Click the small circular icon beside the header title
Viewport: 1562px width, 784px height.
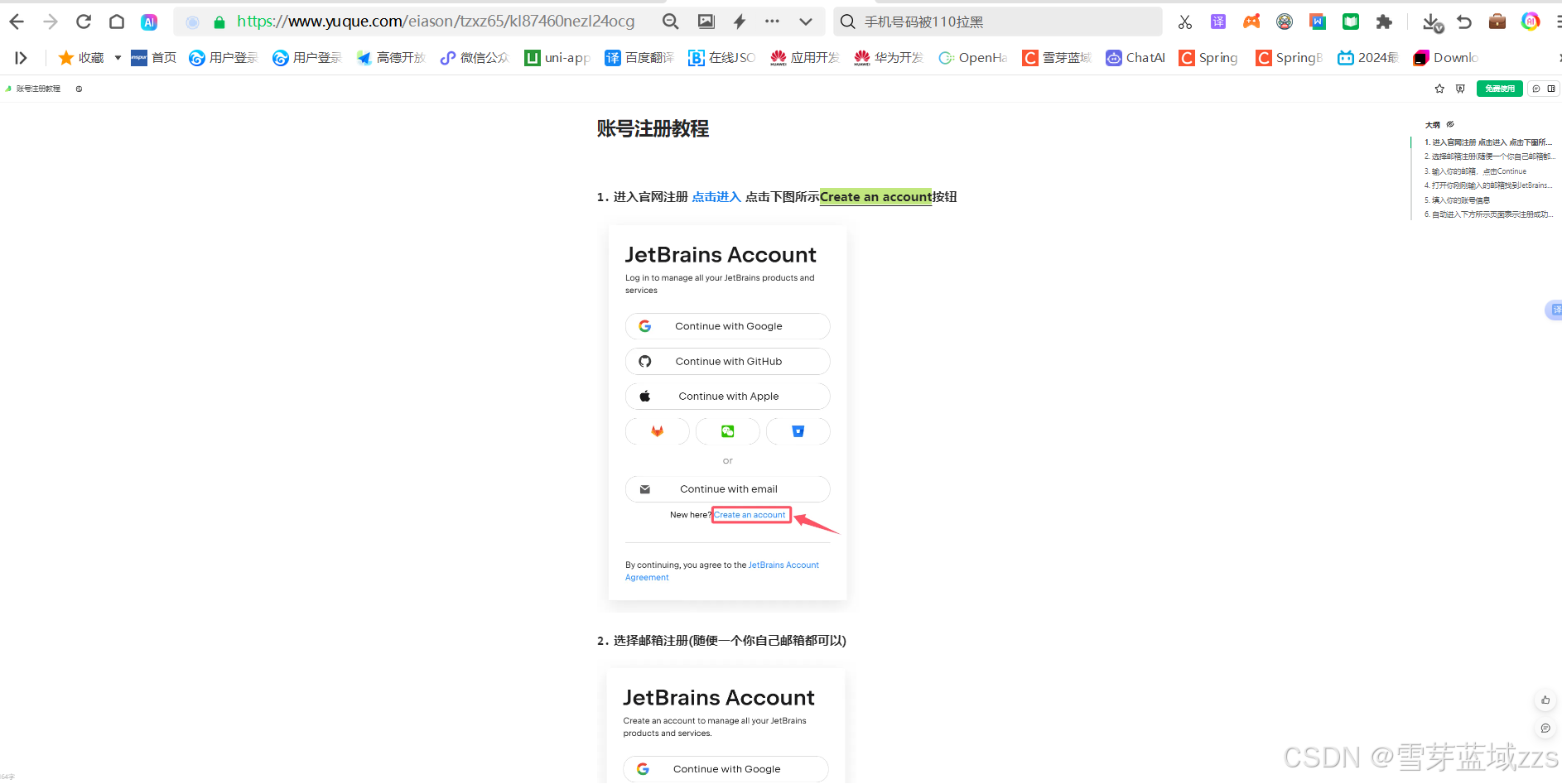point(79,89)
